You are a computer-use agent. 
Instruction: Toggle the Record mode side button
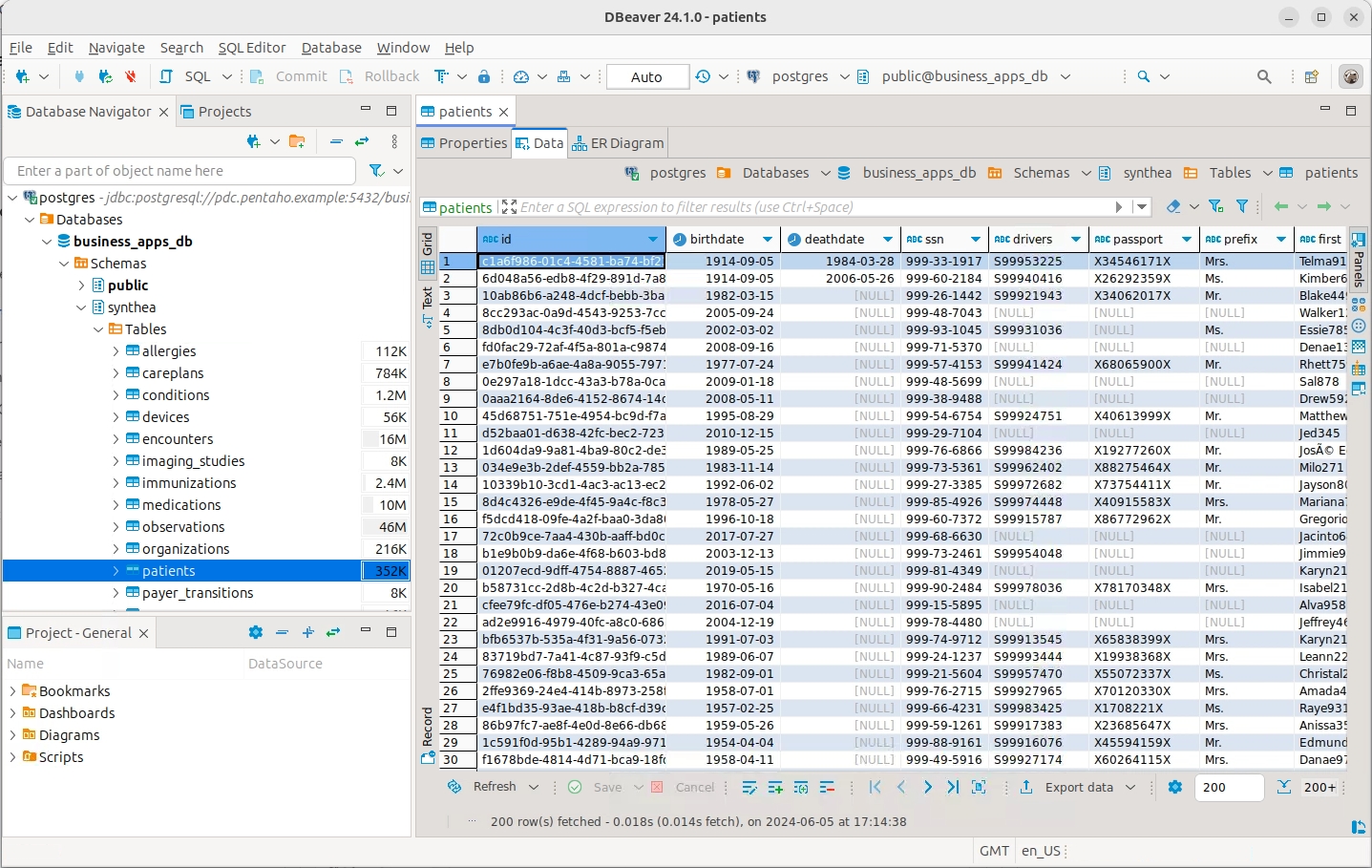[x=428, y=733]
